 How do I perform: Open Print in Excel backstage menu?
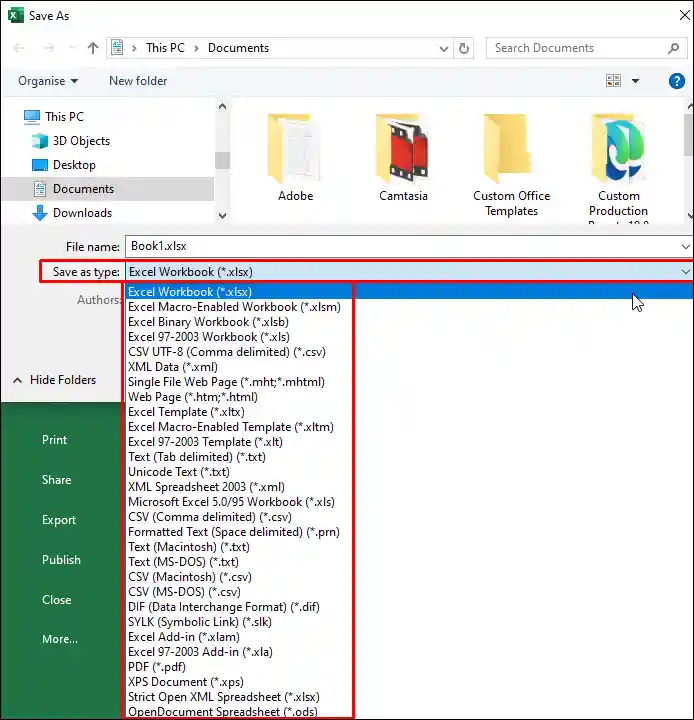54,440
